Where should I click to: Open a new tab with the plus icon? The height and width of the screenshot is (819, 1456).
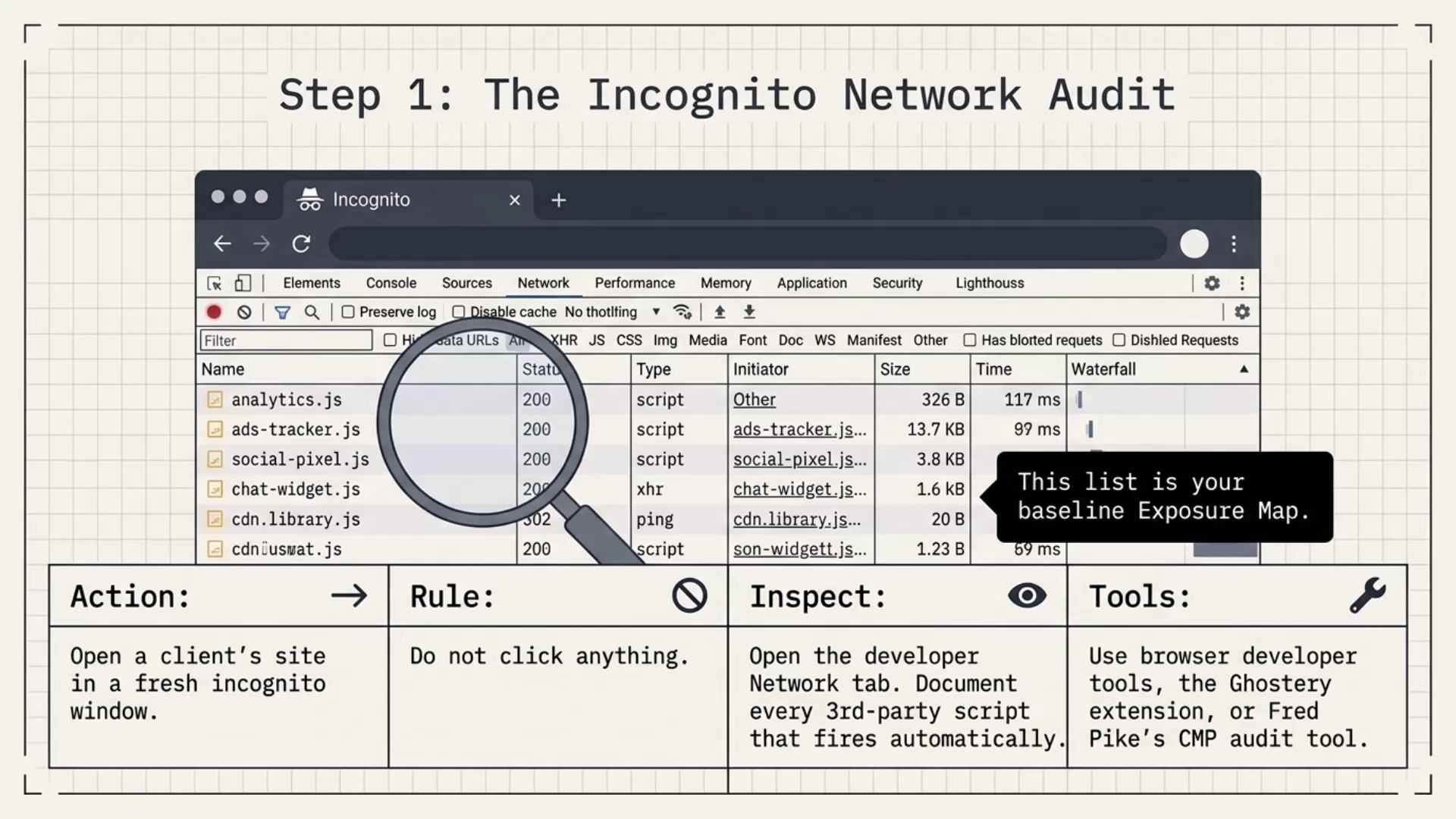(x=559, y=200)
